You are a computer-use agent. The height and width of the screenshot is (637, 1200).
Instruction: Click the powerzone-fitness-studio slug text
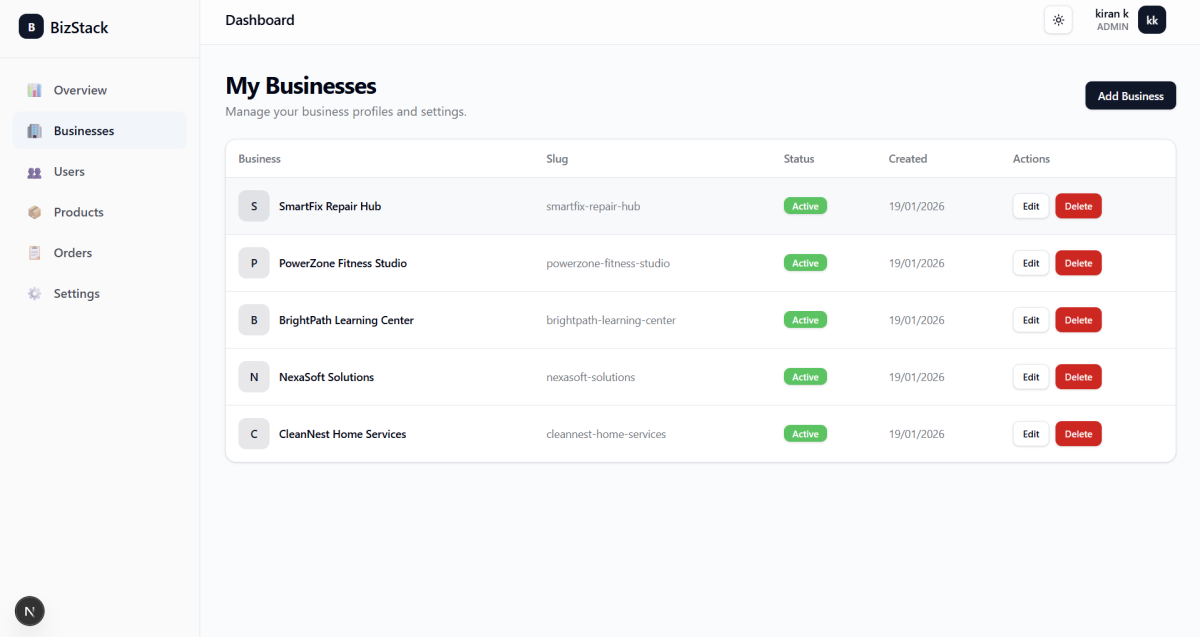pyautogui.click(x=608, y=263)
